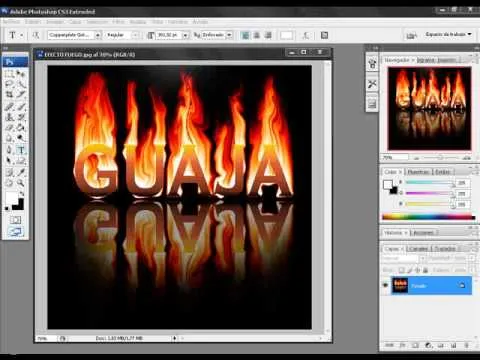Viewport: 480px width, 360px height.
Task: Open the character and paragraph palettes
Action: pos(324,35)
